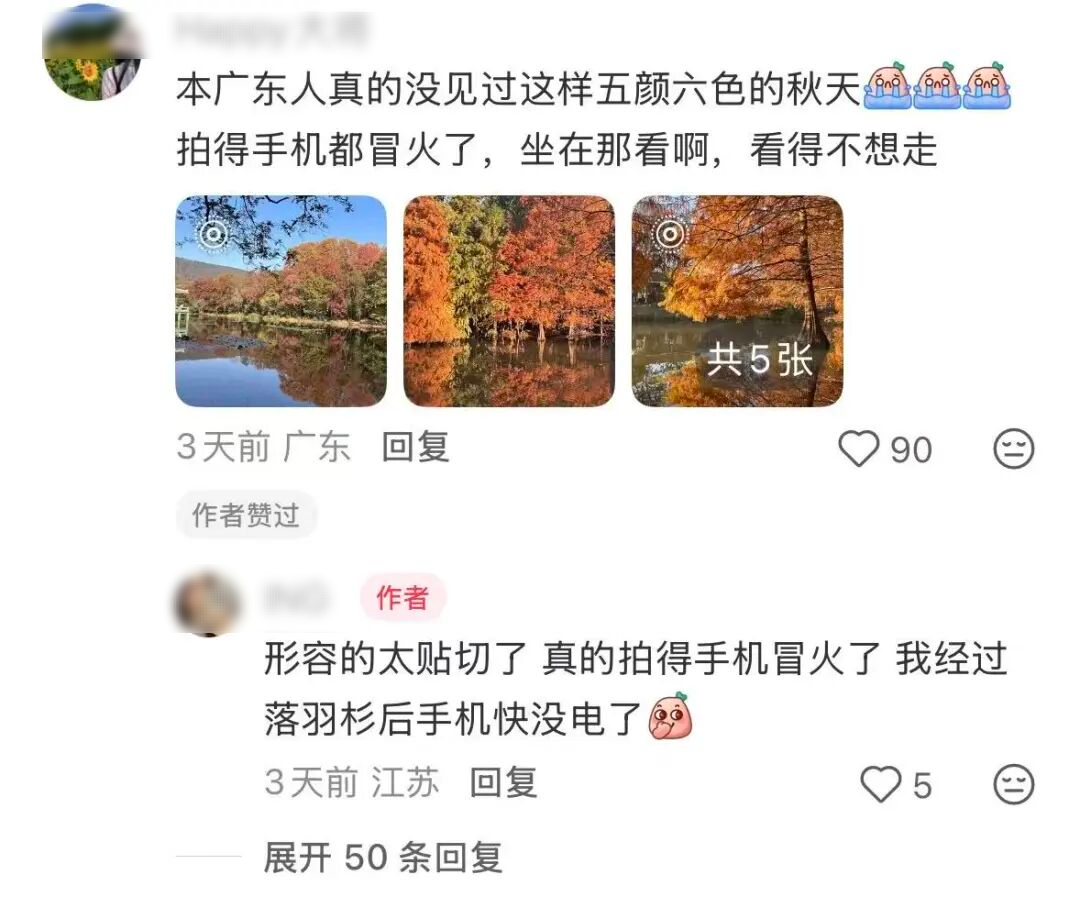1080x908 pixels.
Task: Click the first crying emoji sticker
Action: click(888, 87)
